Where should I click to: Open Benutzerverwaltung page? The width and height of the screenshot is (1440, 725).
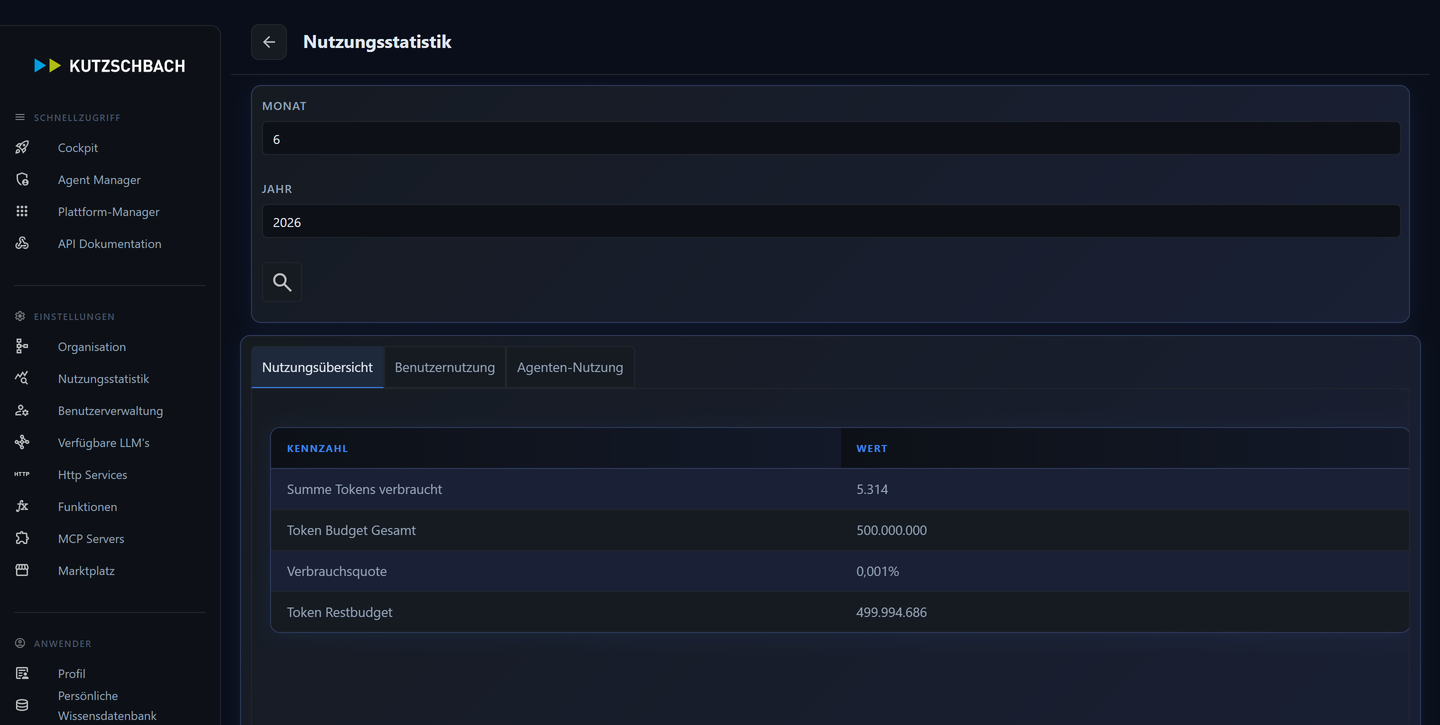pyautogui.click(x=110, y=411)
